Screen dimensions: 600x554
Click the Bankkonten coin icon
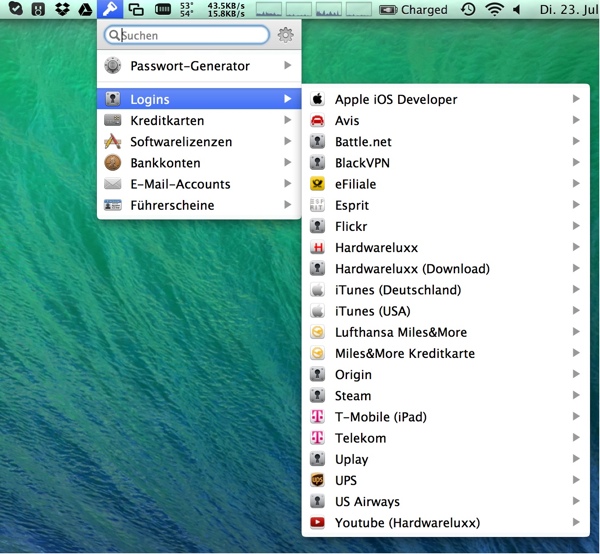pos(112,163)
